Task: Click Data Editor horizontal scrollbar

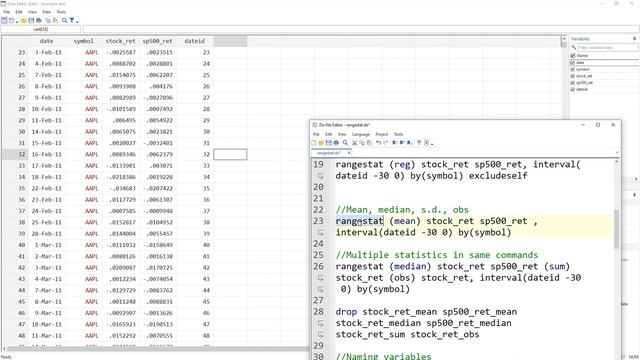Action: [157, 349]
